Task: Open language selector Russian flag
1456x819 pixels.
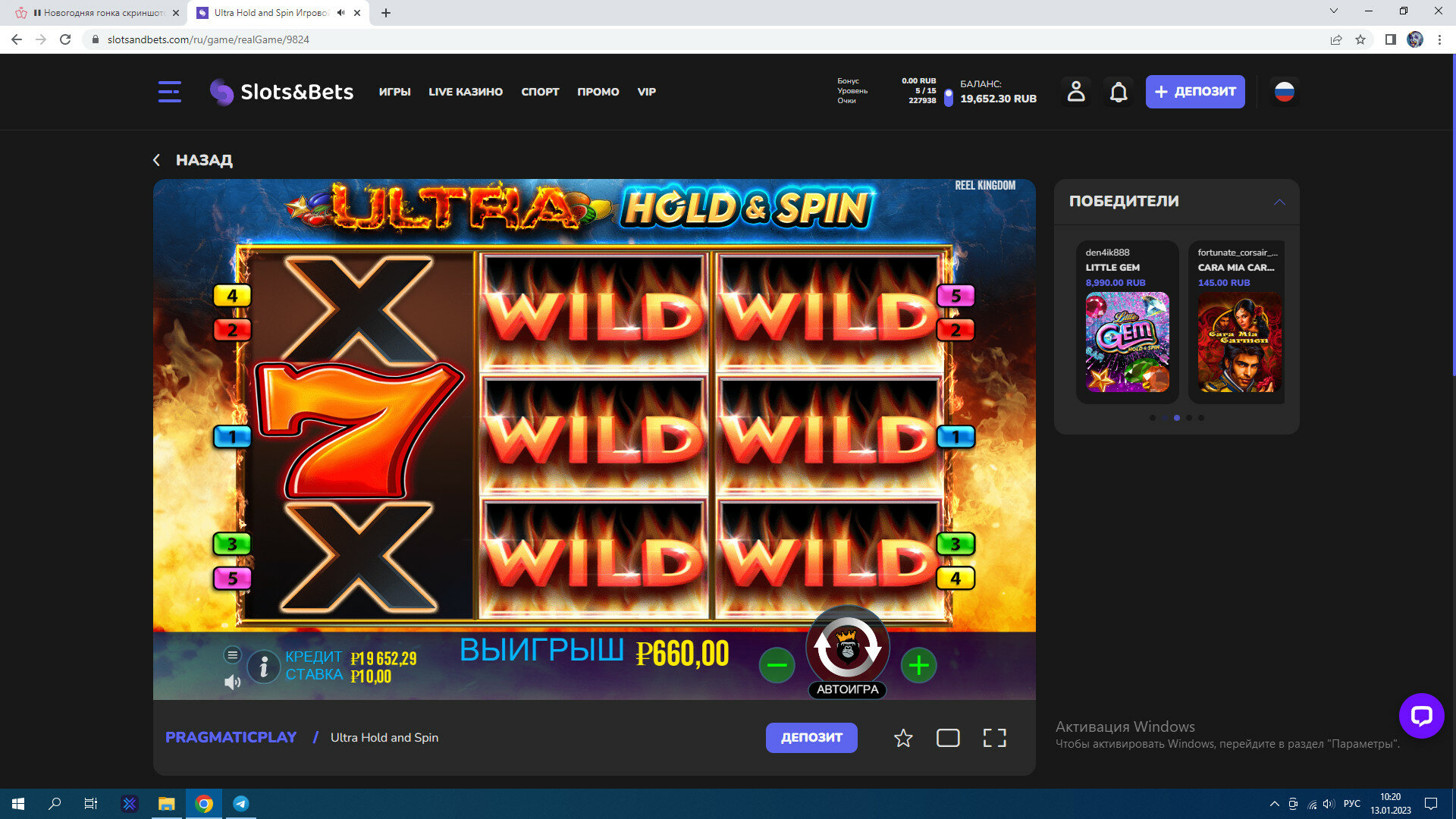Action: [x=1284, y=92]
